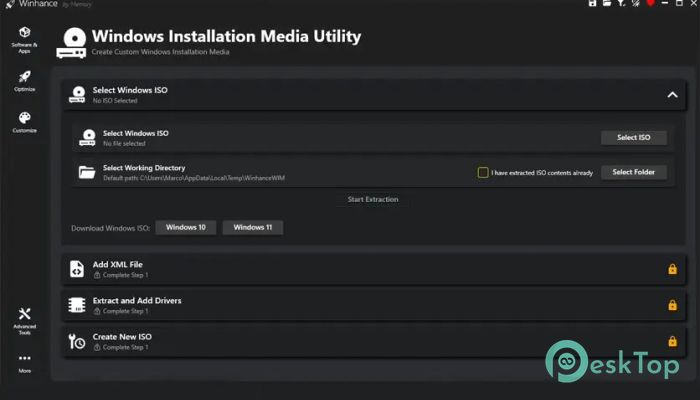
Task: Click the open folder icon in title bar
Action: point(607,3)
